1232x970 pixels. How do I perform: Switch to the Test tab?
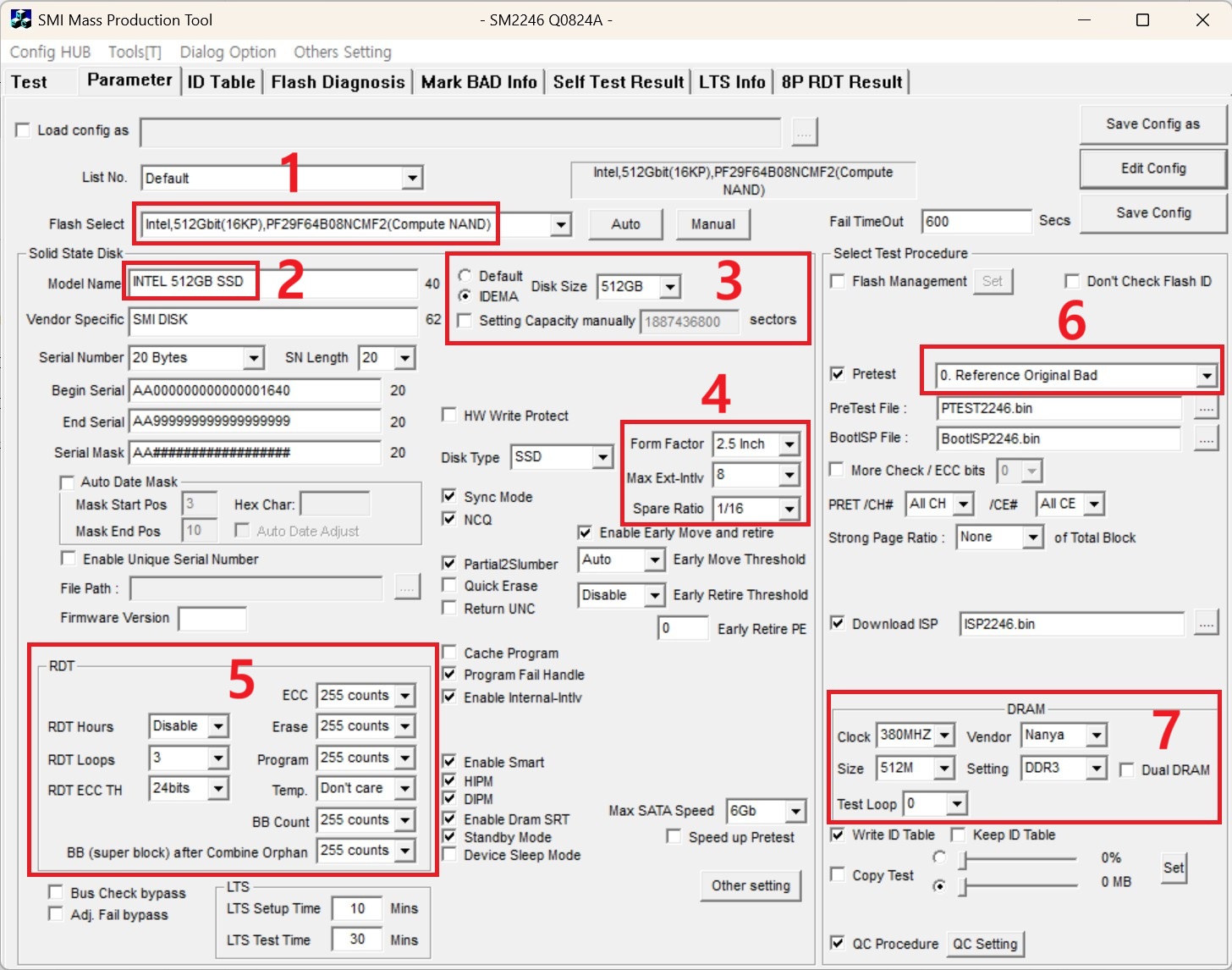pos(30,82)
